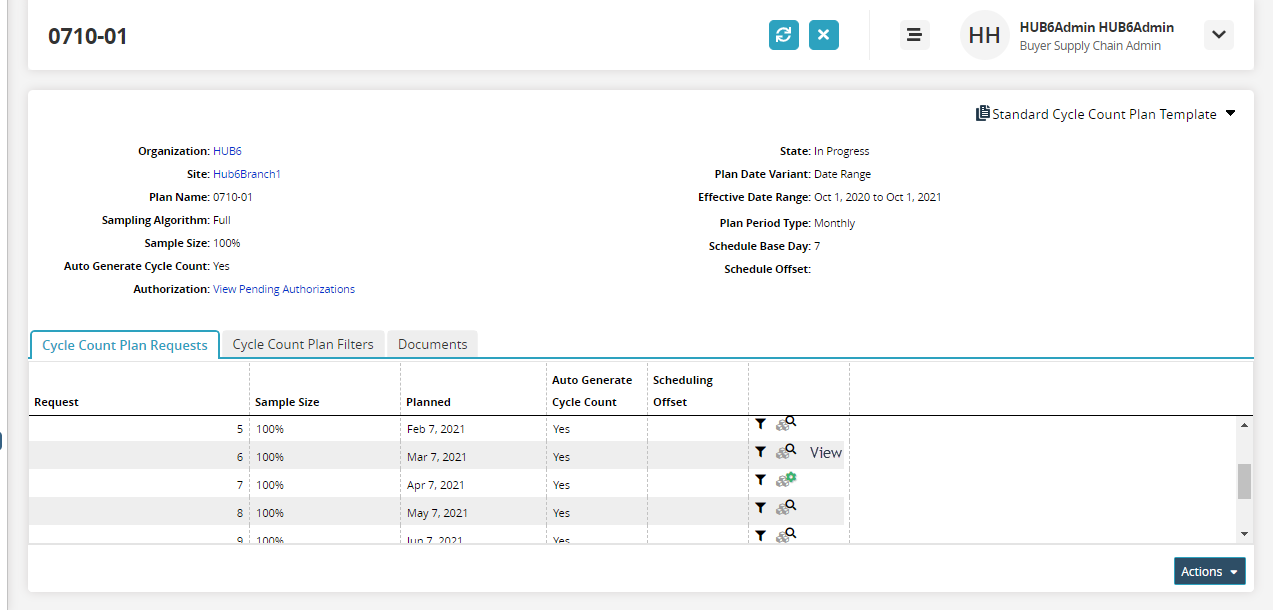
Task: Click the filter icon in request 8 row
Action: pyautogui.click(x=761, y=508)
